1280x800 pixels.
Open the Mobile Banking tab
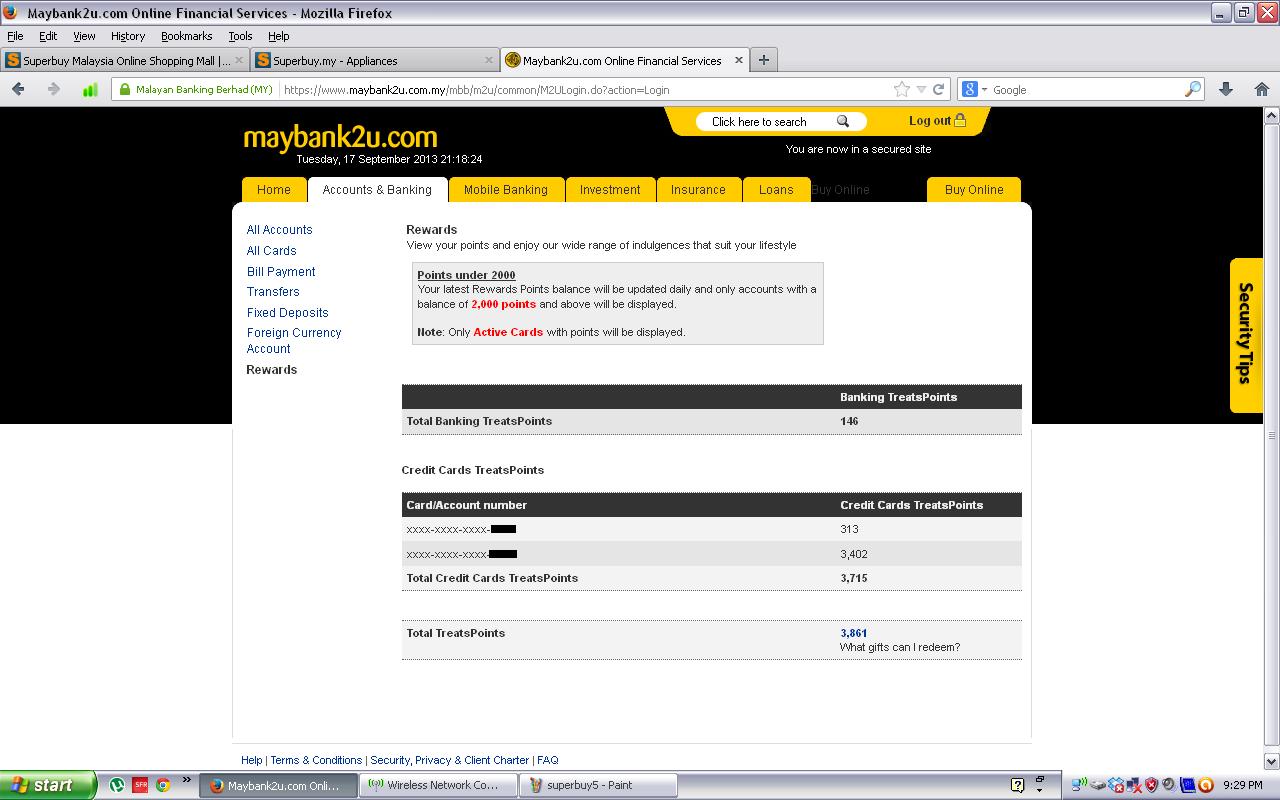506,190
